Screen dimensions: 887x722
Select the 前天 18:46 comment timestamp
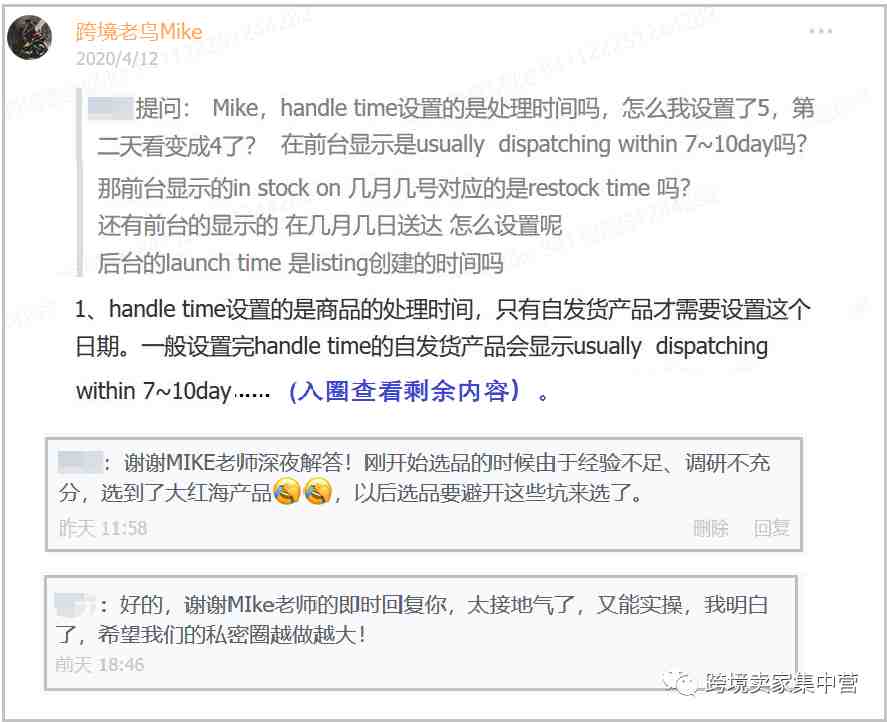(100, 664)
